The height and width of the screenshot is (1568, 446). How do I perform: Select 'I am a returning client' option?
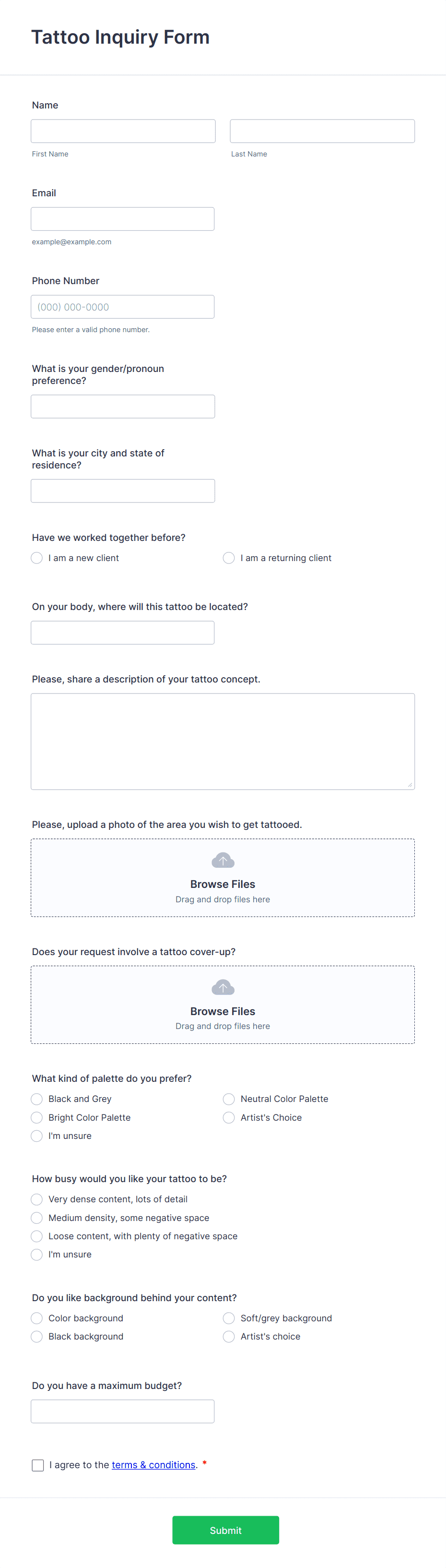229,558
